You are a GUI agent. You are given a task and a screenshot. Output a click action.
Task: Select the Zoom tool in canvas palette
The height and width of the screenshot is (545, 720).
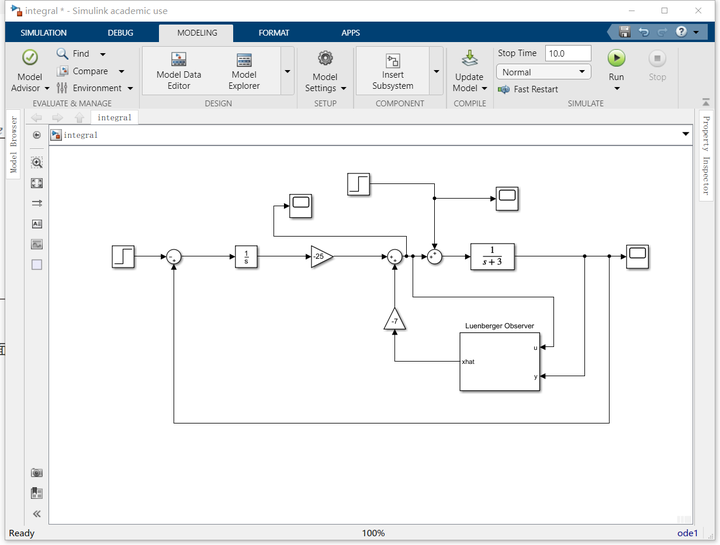point(37,163)
